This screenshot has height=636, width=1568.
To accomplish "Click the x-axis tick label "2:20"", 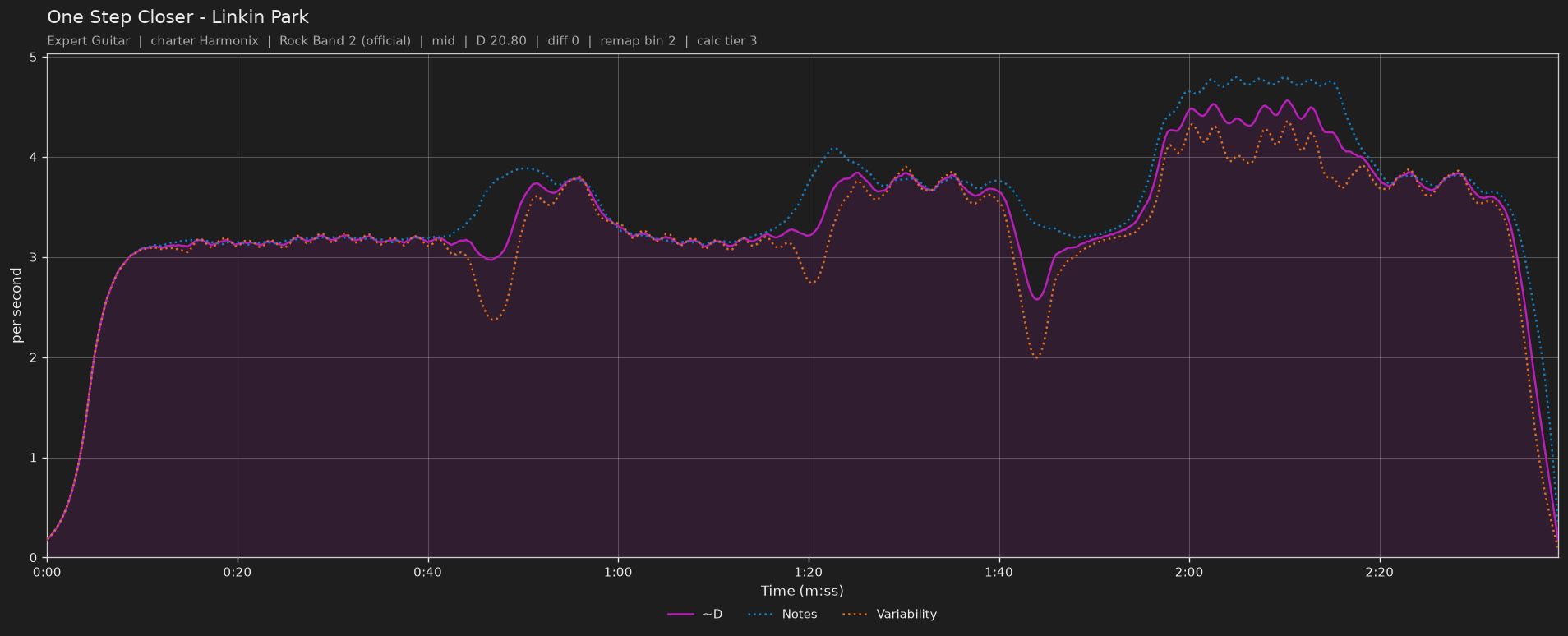I will [x=1380, y=572].
